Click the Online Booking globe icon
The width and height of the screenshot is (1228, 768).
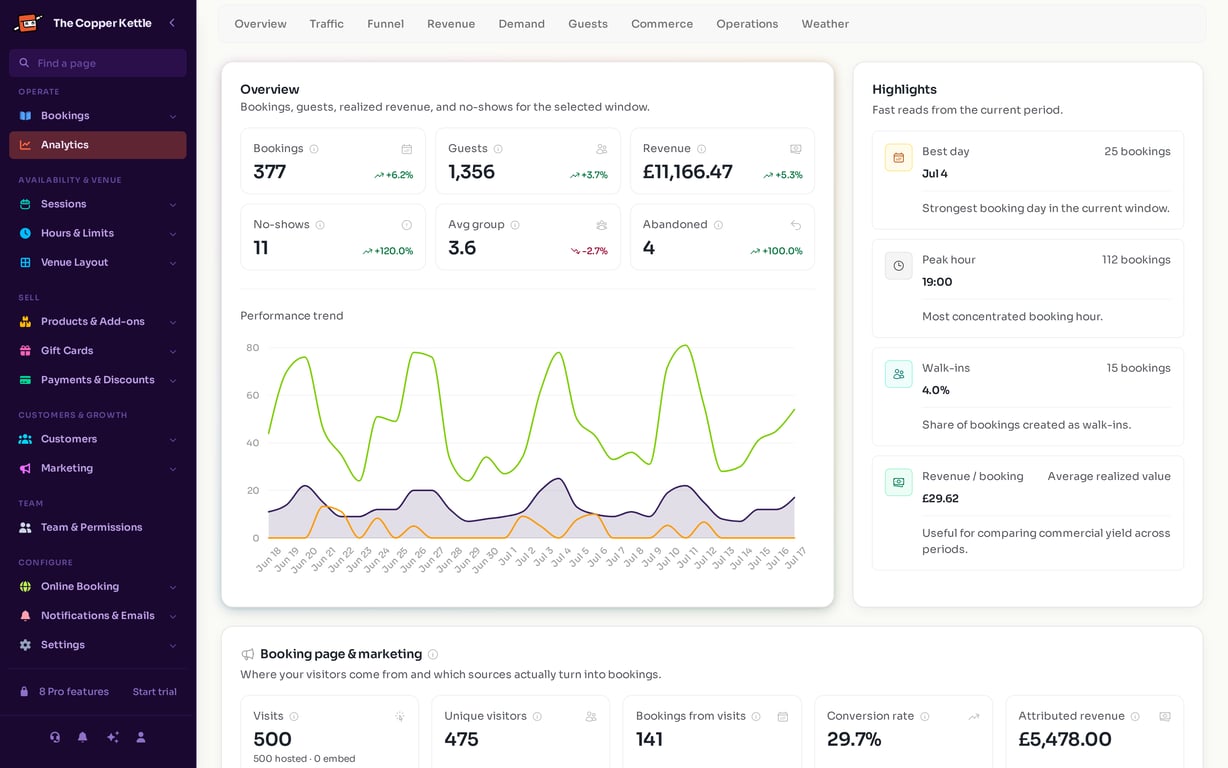25,587
